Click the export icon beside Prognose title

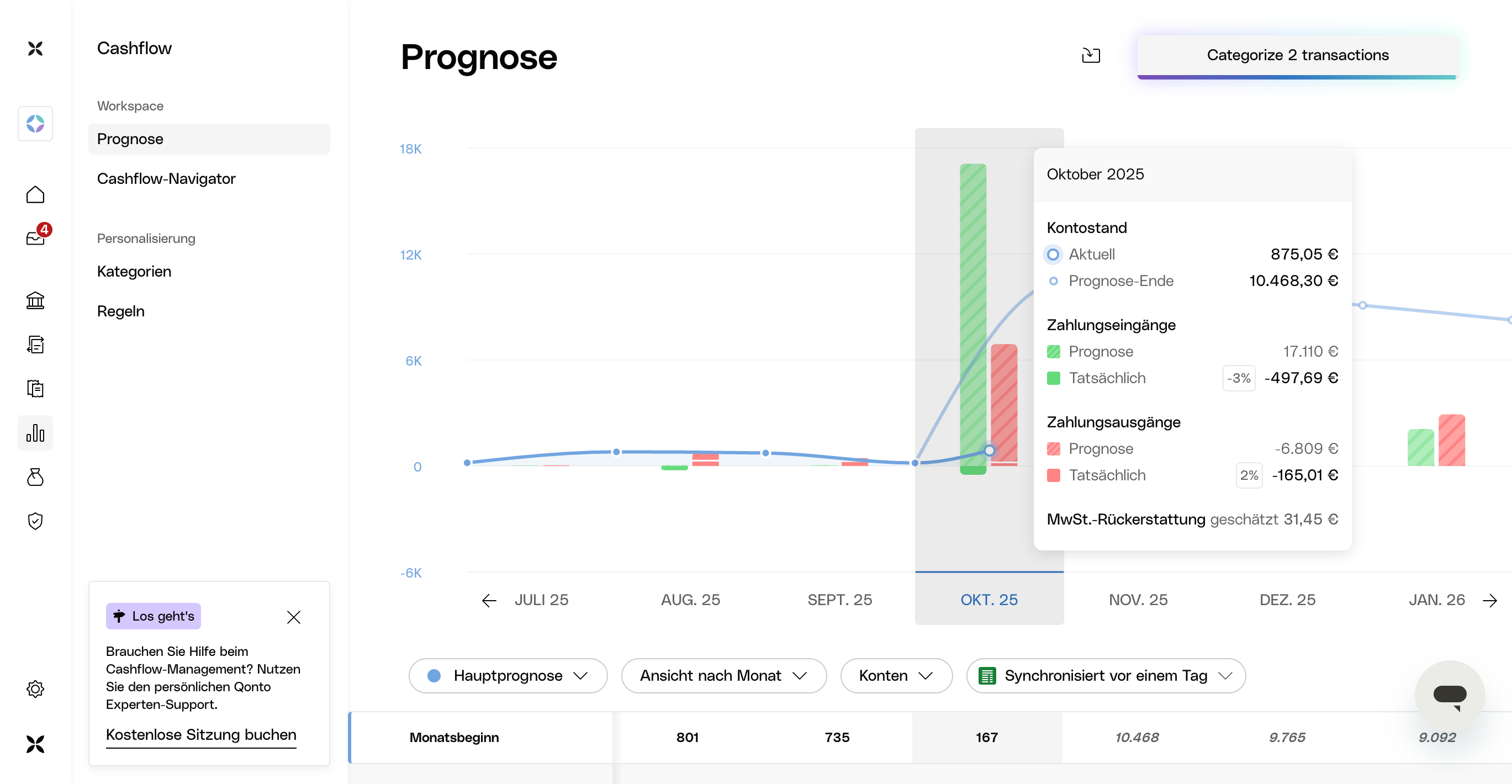tap(1091, 55)
